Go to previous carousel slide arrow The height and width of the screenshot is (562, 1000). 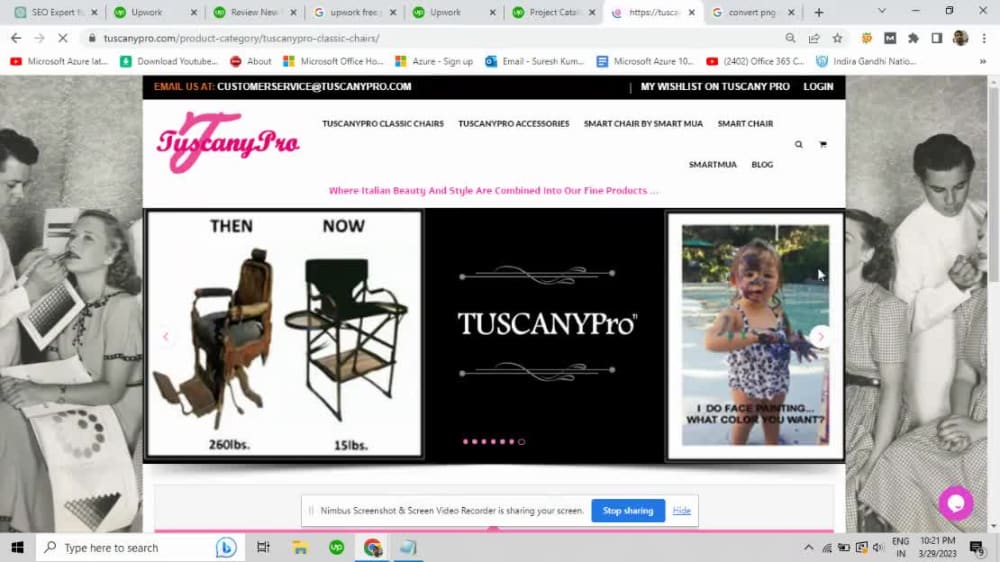pyautogui.click(x=166, y=336)
